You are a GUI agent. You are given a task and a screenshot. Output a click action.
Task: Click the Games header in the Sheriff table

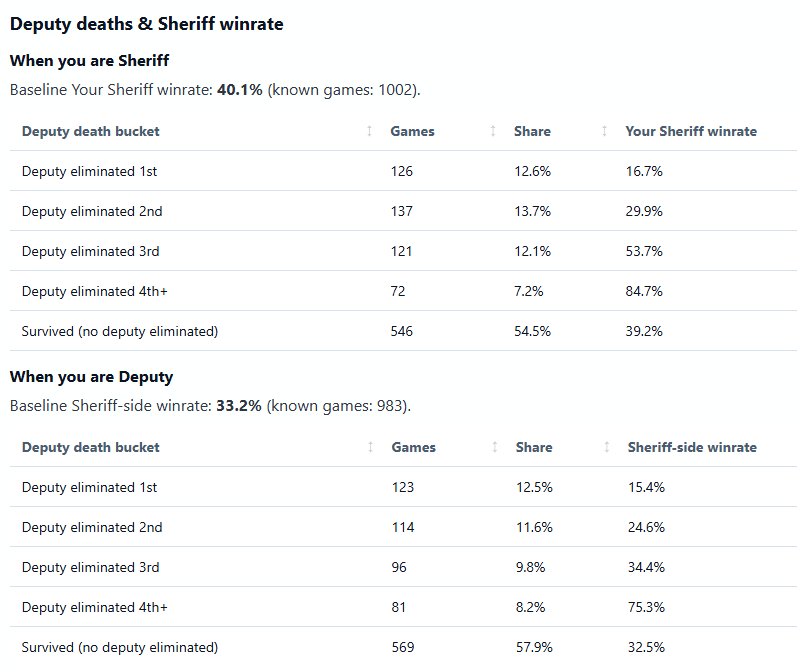tap(412, 131)
